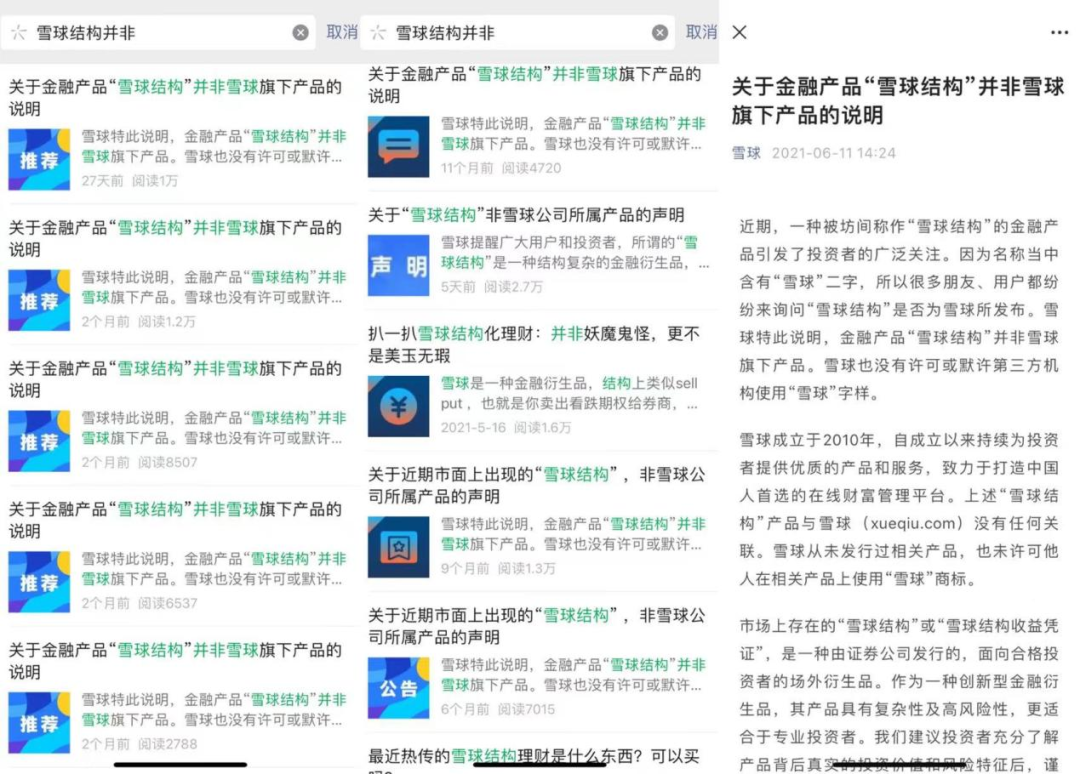Open the 推荐 thumbnail beside the 阅读8507 result

click(39, 441)
